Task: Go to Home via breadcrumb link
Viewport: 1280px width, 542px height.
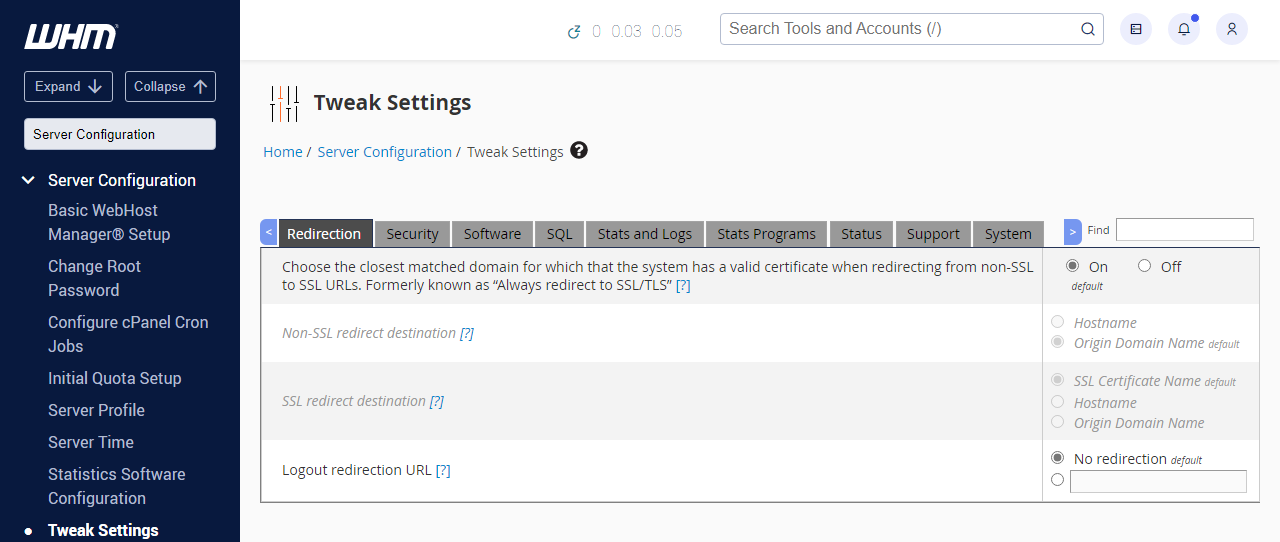Action: (282, 152)
